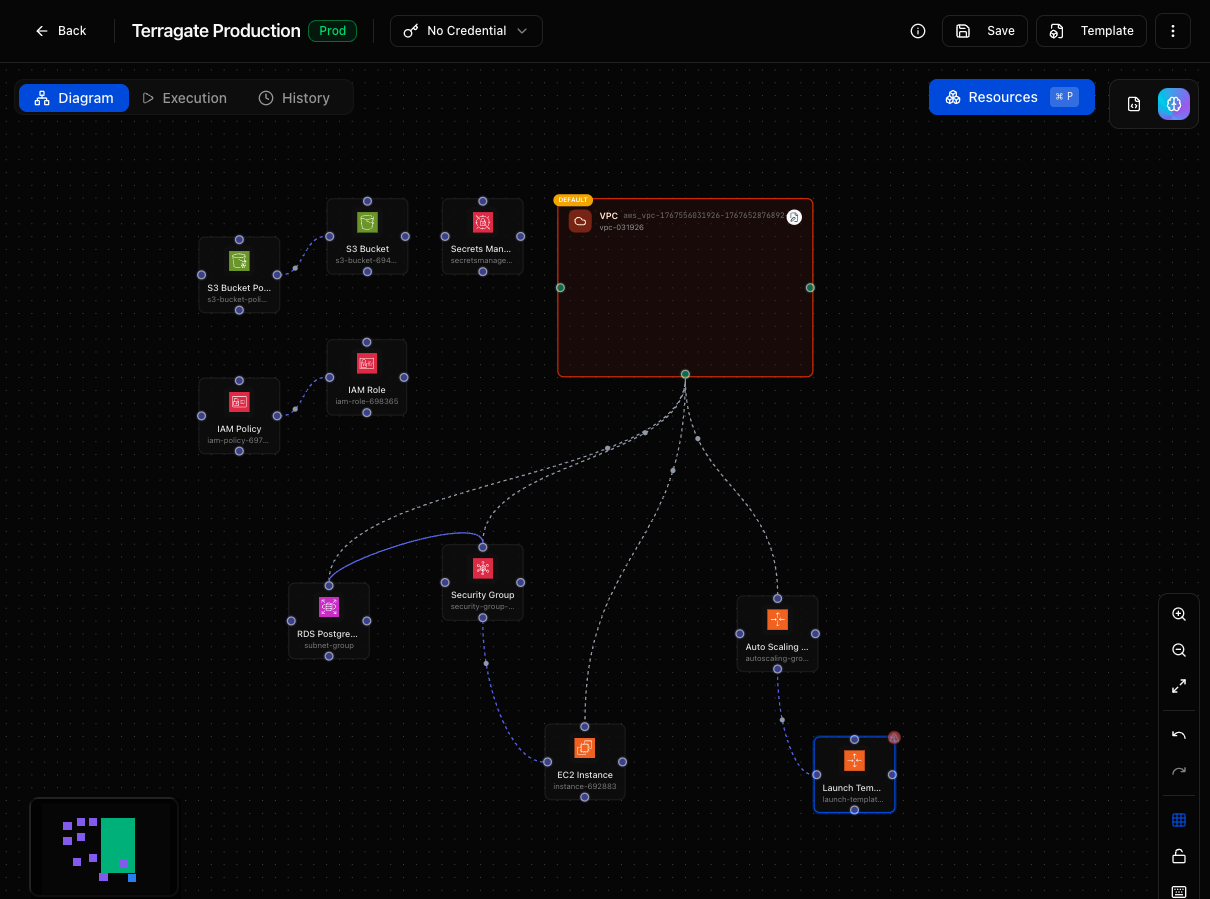Screen dimensions: 1210x899
Task: Click the green Prod badge
Action: pyautogui.click(x=332, y=31)
